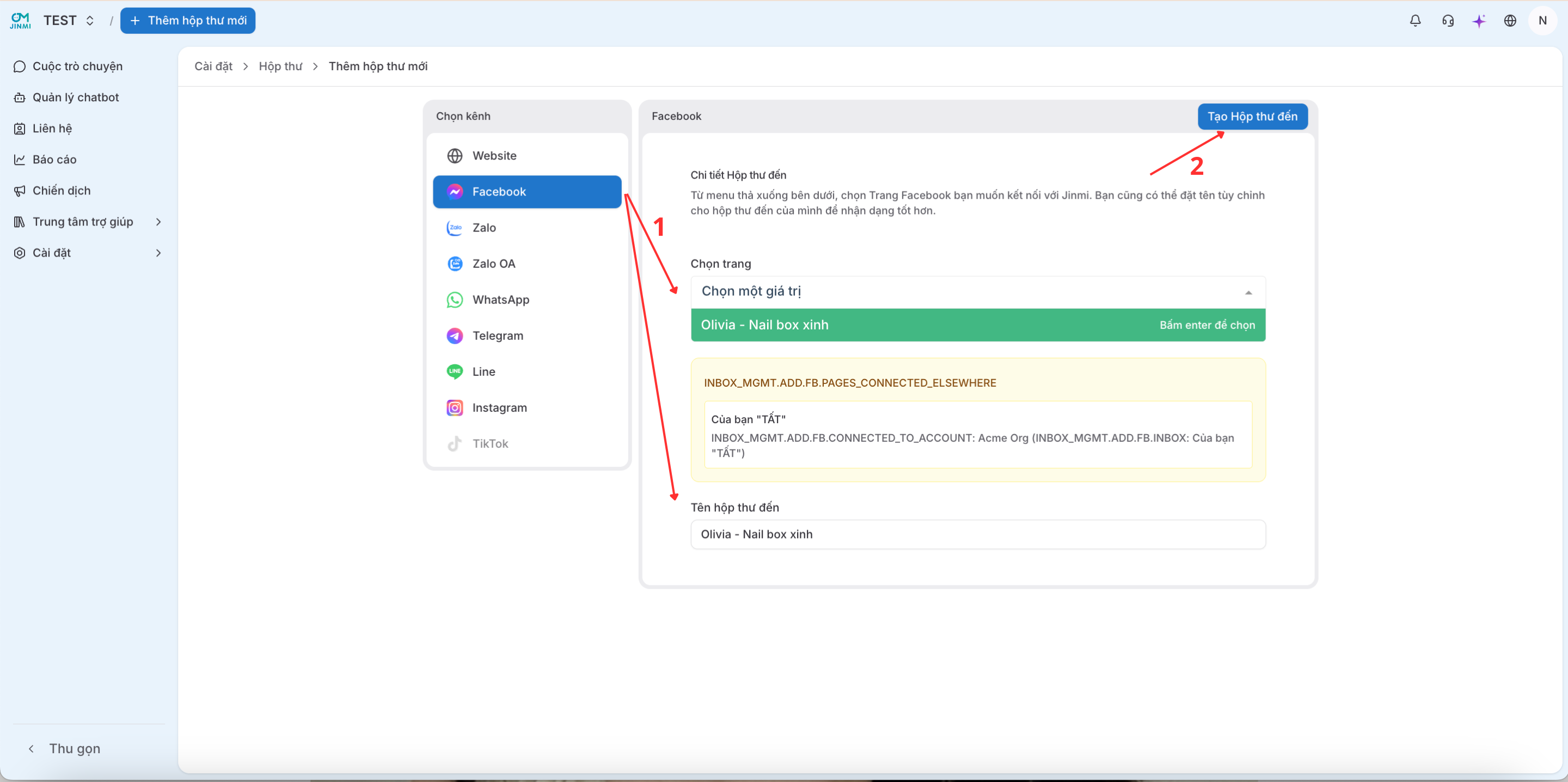Screen dimensions: 1568x782
Task: Click the Báo cáo chart icon
Action: coord(20,160)
